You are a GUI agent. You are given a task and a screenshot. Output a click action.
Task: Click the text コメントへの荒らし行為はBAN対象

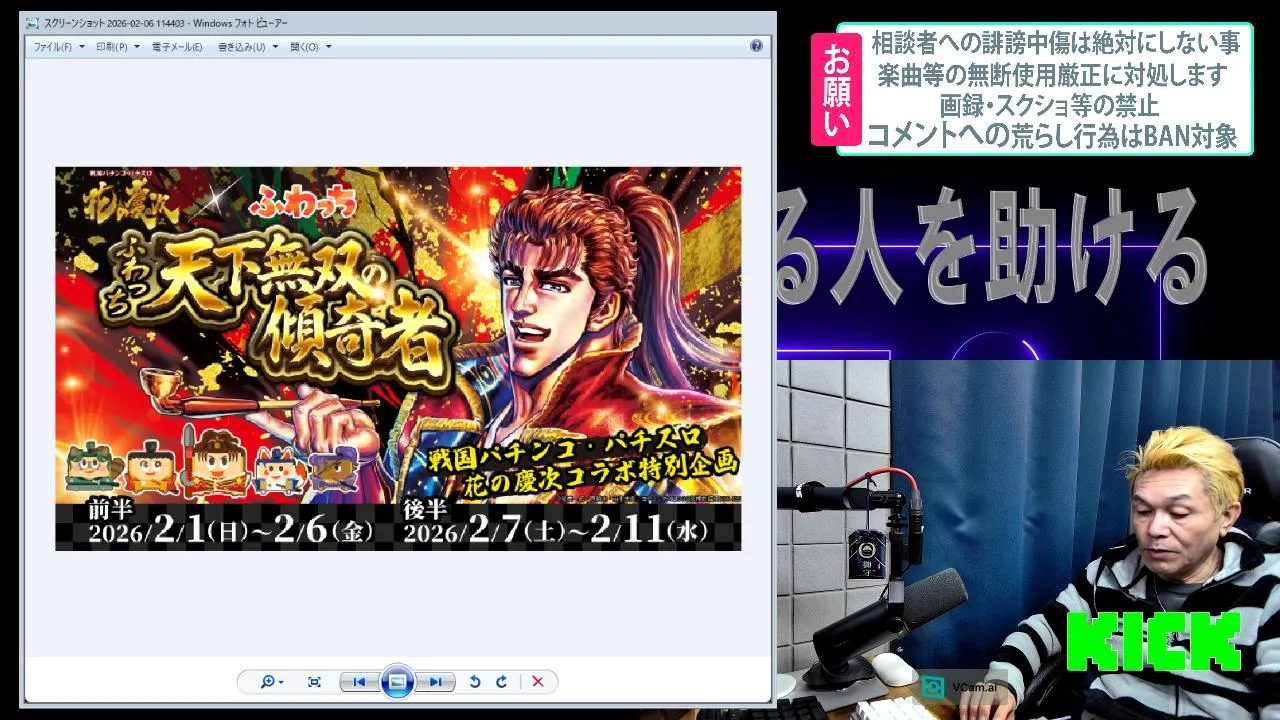(1052, 135)
